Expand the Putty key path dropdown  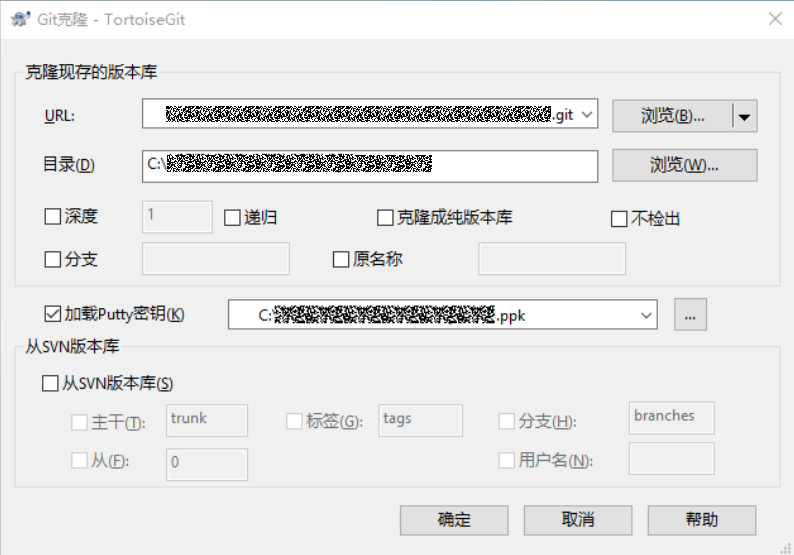tap(646, 315)
